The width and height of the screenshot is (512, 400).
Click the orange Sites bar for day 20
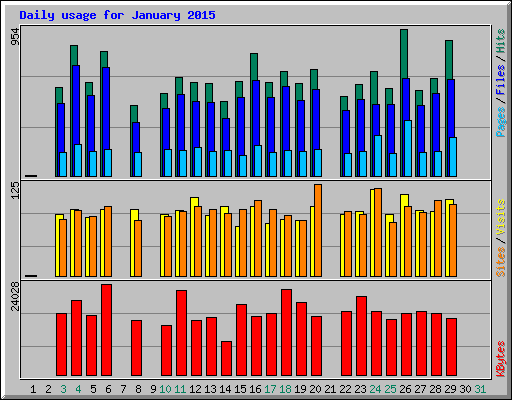(x=318, y=230)
